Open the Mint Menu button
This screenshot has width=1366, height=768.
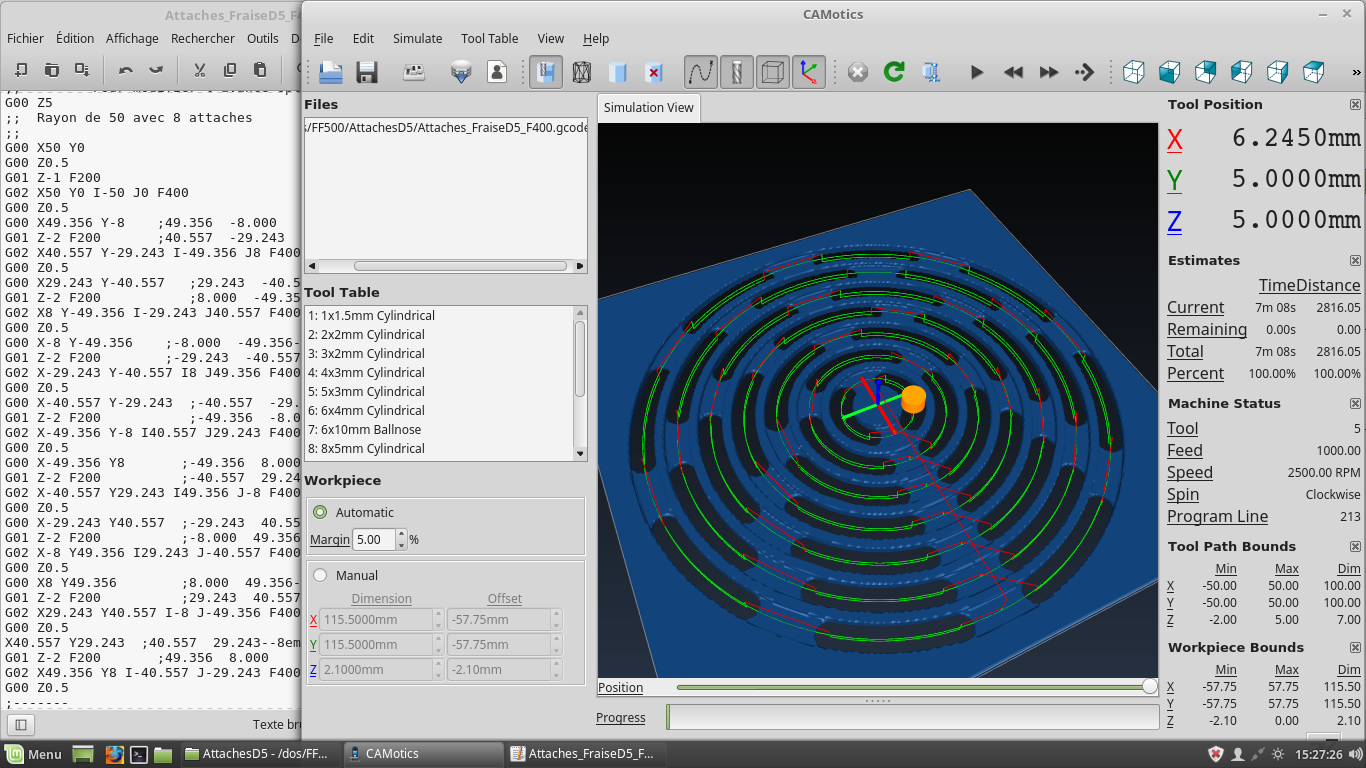coord(34,754)
